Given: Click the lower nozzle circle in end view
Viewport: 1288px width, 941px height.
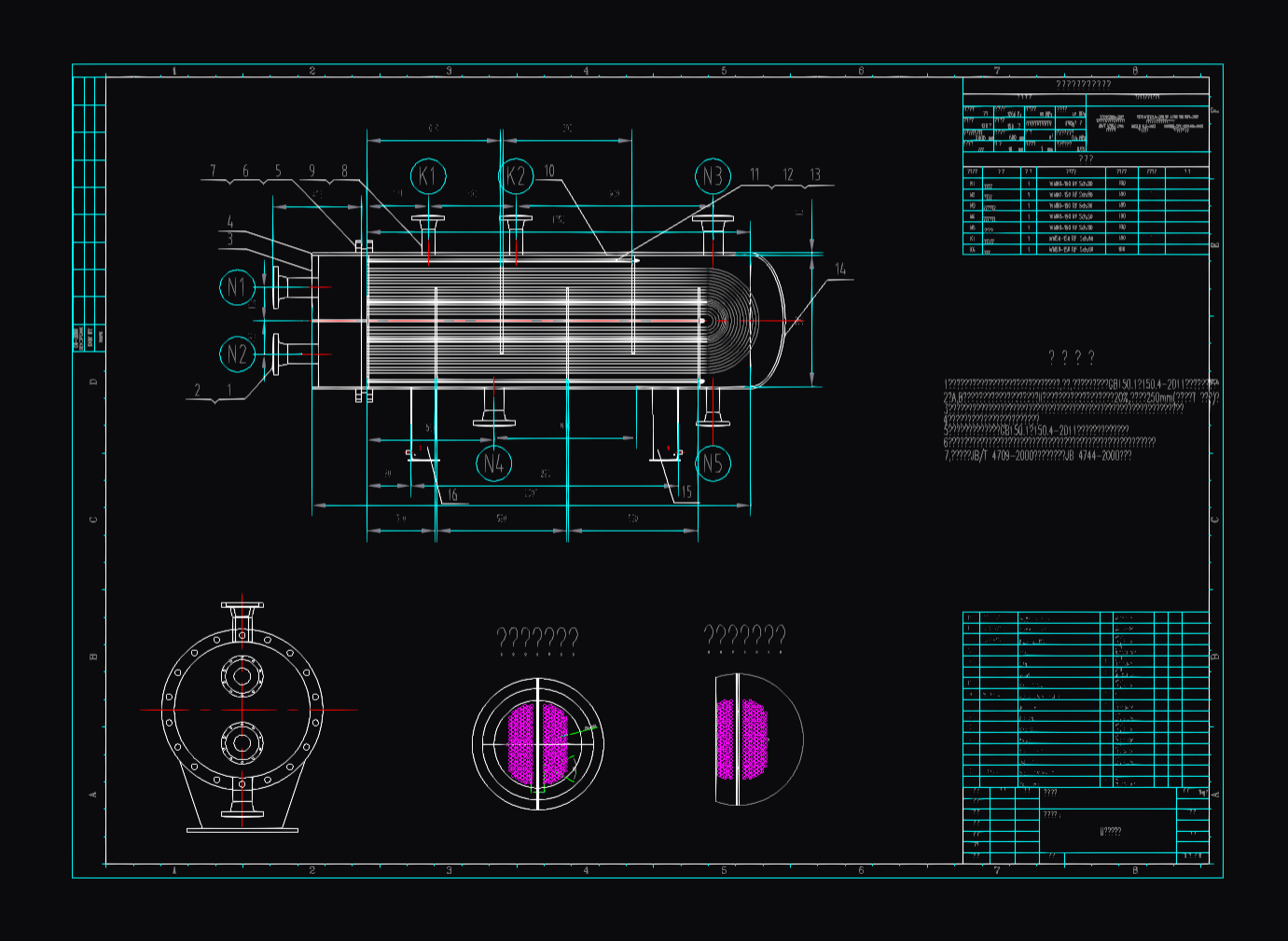Looking at the screenshot, I should coord(242,743).
